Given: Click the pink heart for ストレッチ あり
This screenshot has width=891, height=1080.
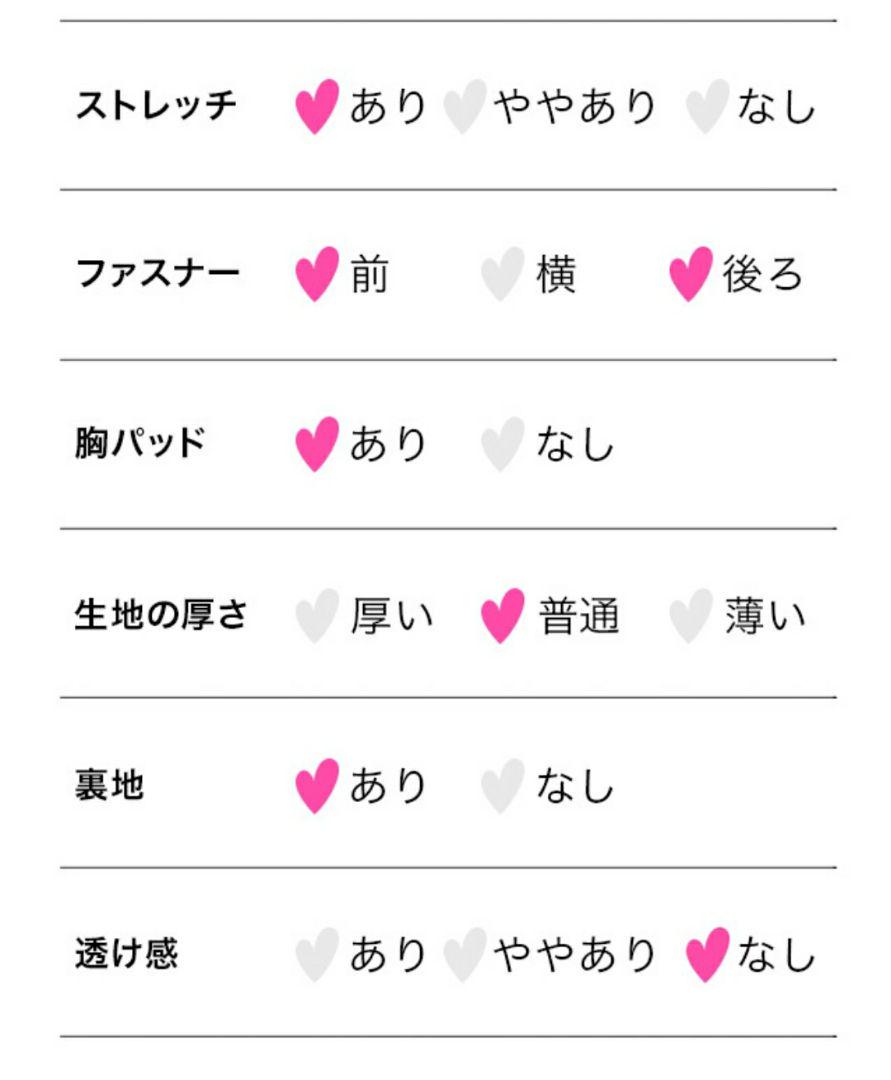Looking at the screenshot, I should (317, 106).
